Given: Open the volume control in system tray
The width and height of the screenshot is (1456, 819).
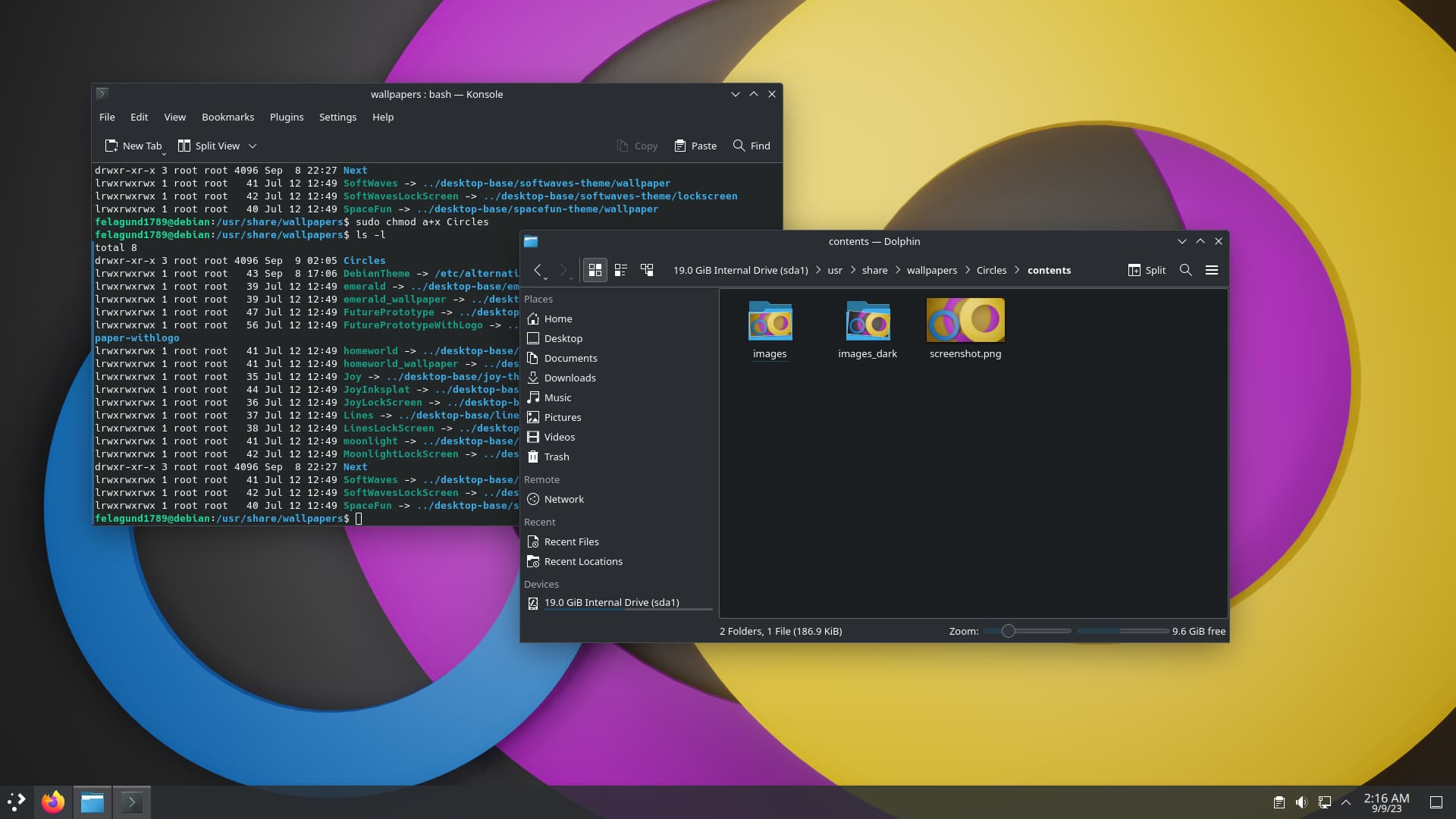Looking at the screenshot, I should 1302,802.
